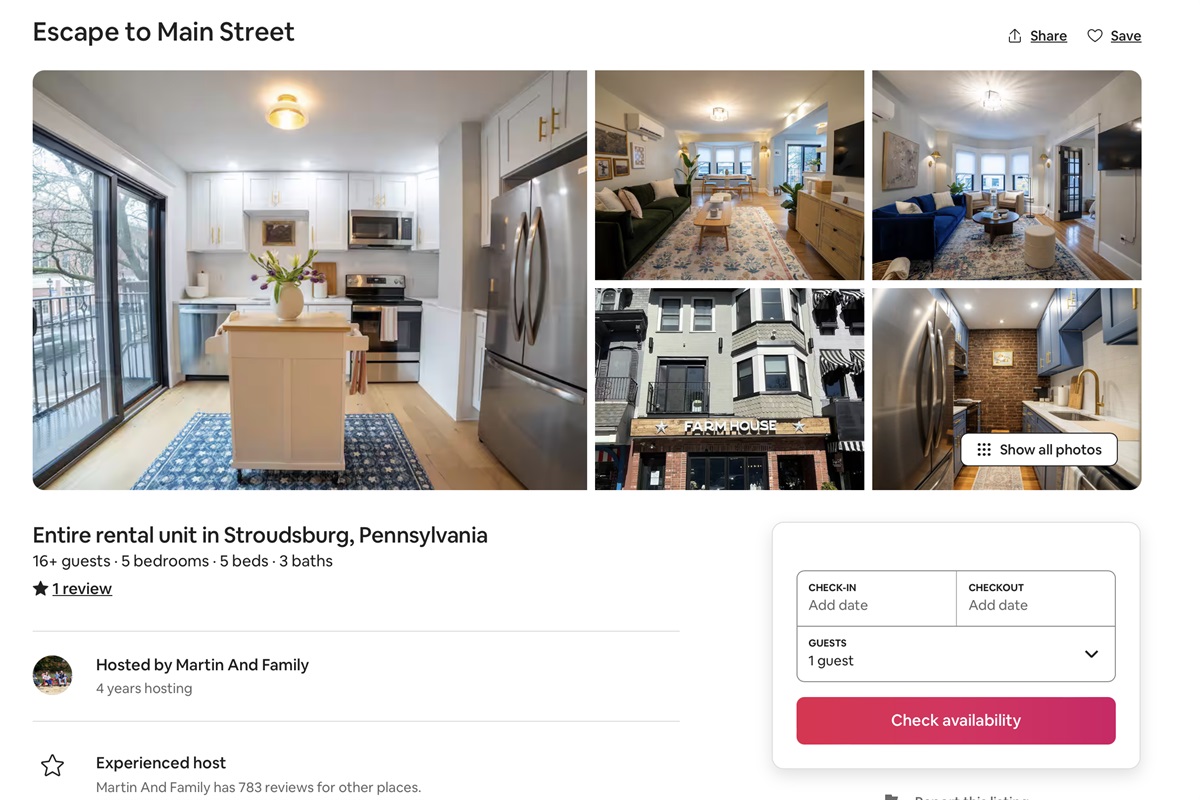
Task: Click the Experienced host star icon
Action: tap(52, 766)
